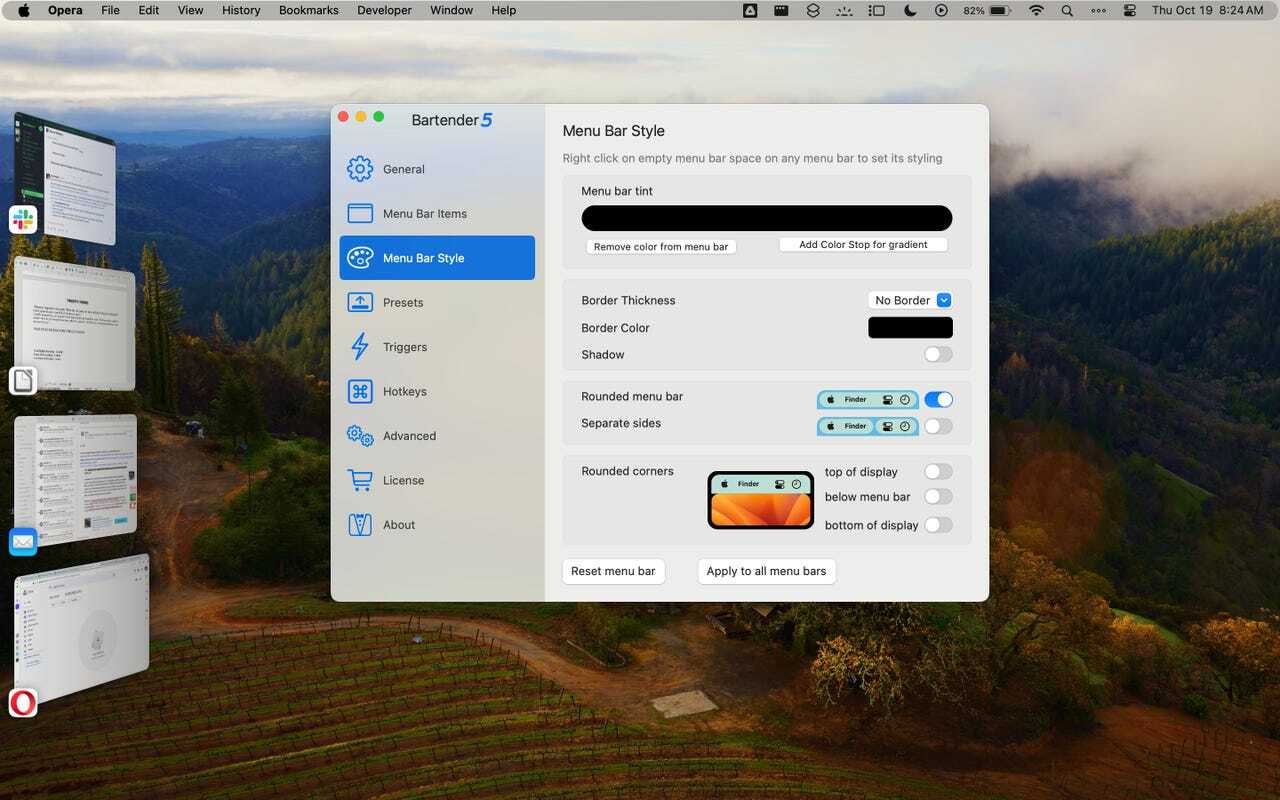Click the Stage Manager icon in menu bar
Image resolution: width=1280 pixels, height=800 pixels.
(877, 10)
